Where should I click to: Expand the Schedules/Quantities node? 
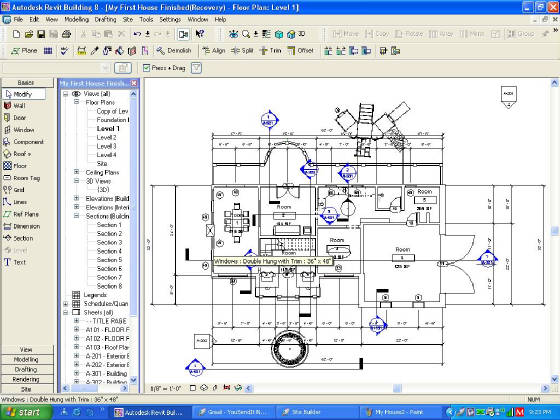[x=66, y=304]
